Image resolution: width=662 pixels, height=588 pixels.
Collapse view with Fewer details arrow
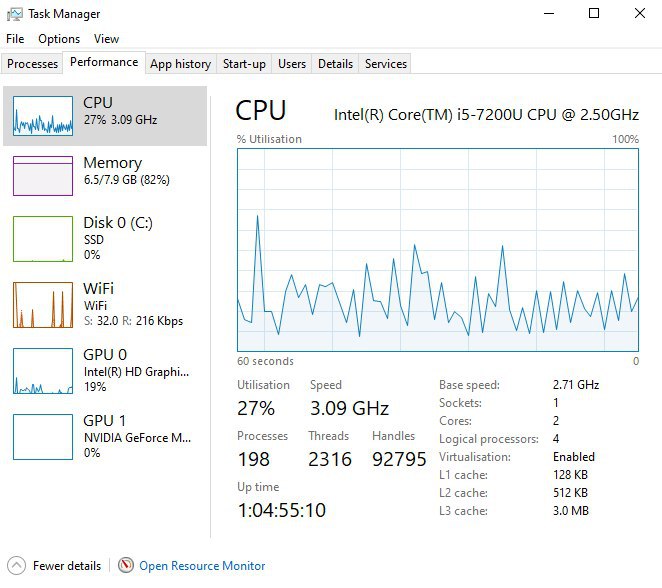tap(15, 565)
